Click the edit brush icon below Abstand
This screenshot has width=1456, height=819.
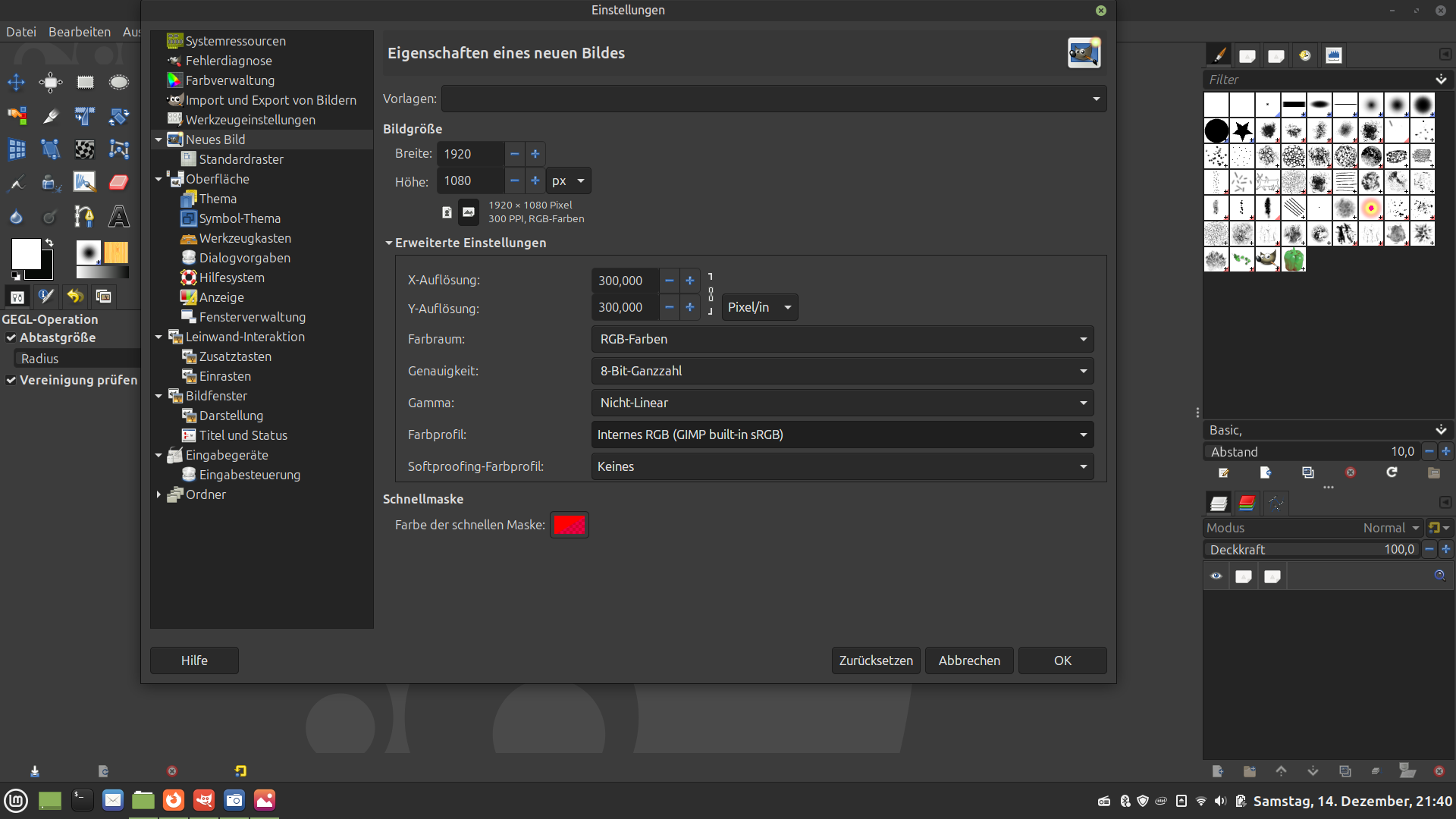[x=1223, y=472]
